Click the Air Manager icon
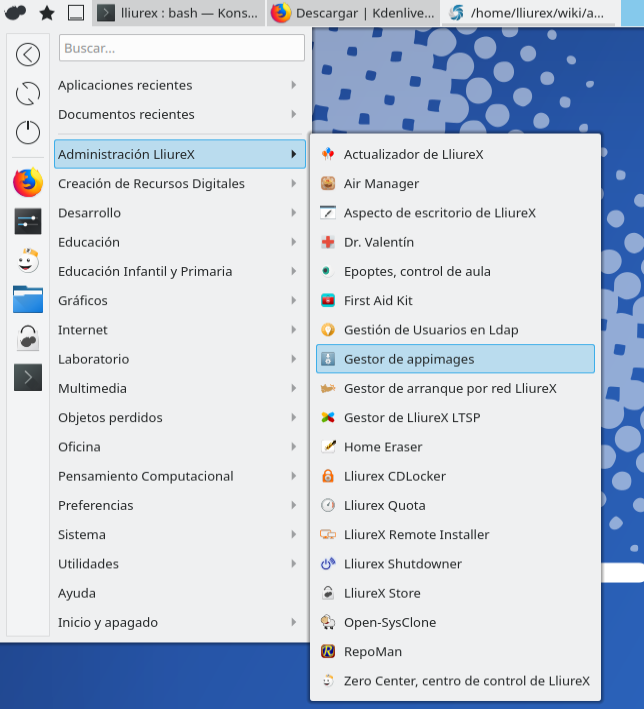This screenshot has width=644, height=709. [x=328, y=184]
